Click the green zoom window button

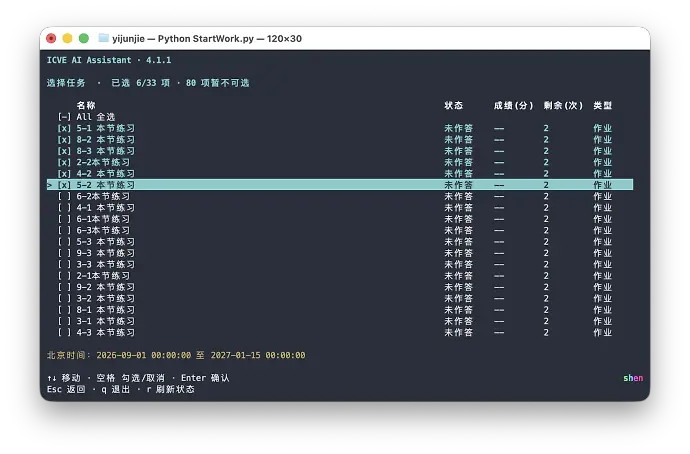click(84, 38)
